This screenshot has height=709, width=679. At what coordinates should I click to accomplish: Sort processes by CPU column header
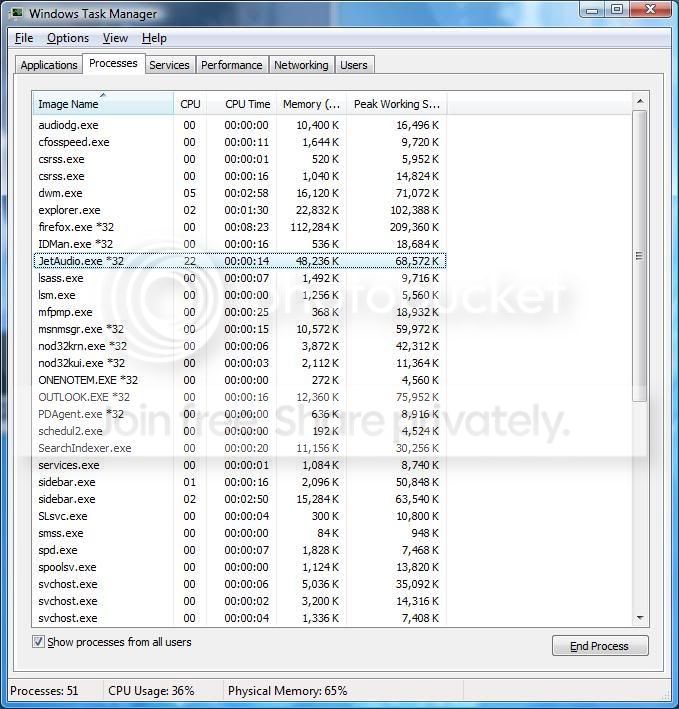190,104
